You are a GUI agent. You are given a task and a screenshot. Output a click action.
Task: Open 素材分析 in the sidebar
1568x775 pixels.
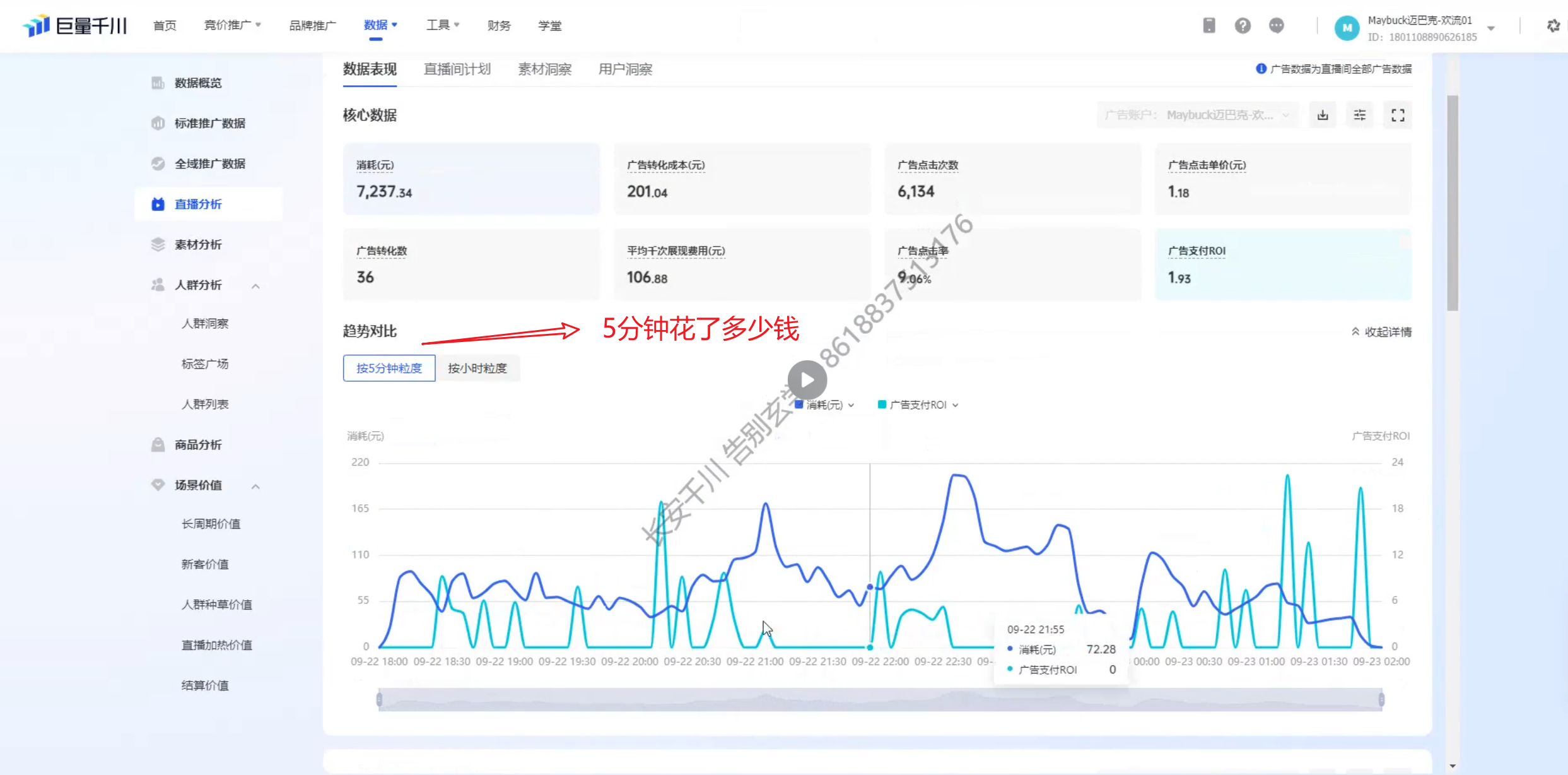198,244
